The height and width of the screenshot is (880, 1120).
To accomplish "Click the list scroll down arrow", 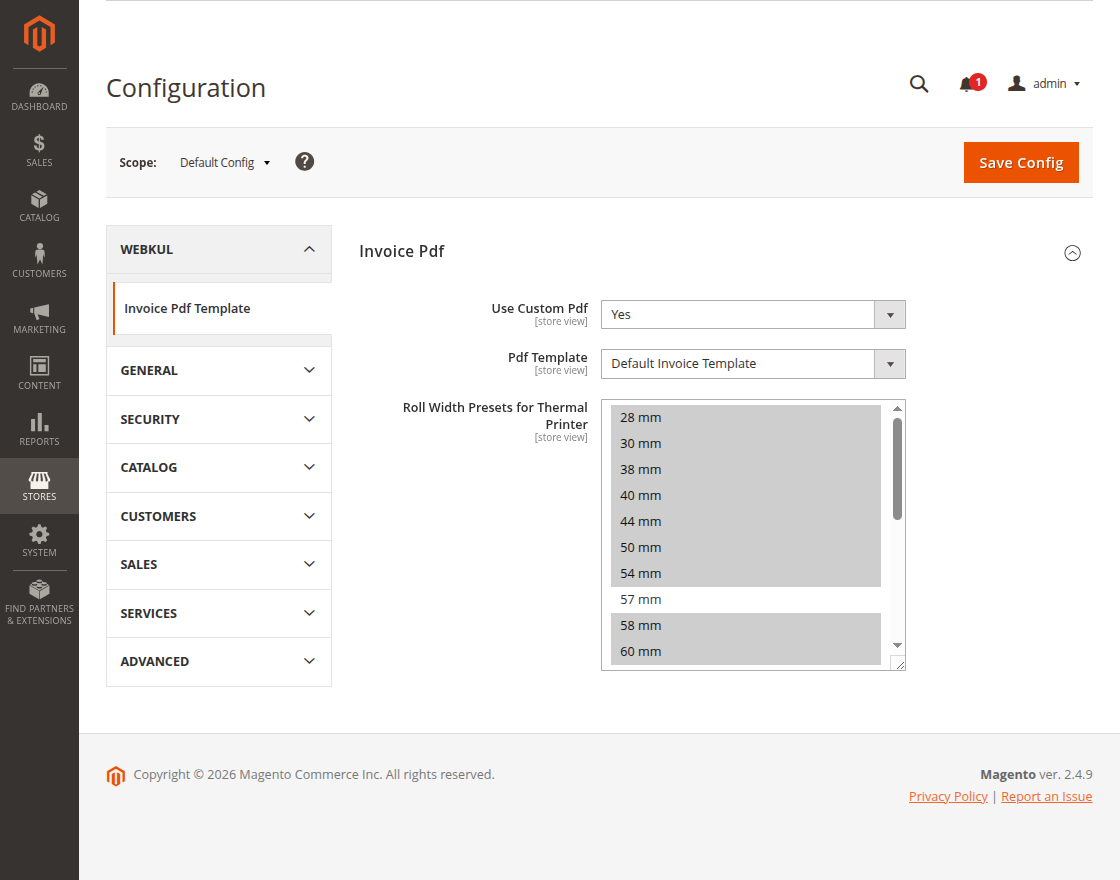I will [897, 646].
